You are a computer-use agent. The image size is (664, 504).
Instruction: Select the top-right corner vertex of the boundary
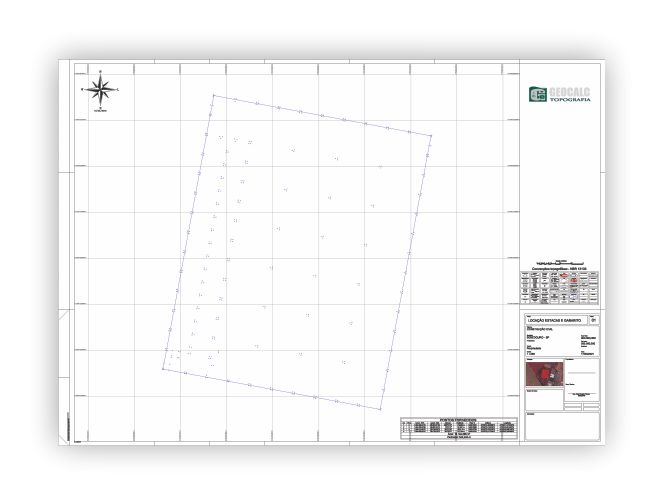click(432, 135)
